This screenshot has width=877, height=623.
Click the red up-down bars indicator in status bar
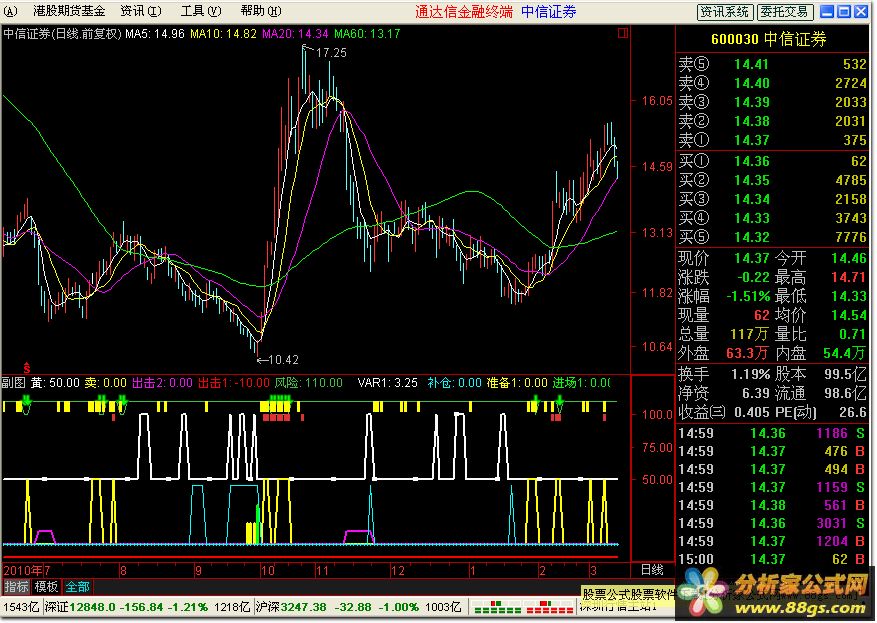coord(548,607)
